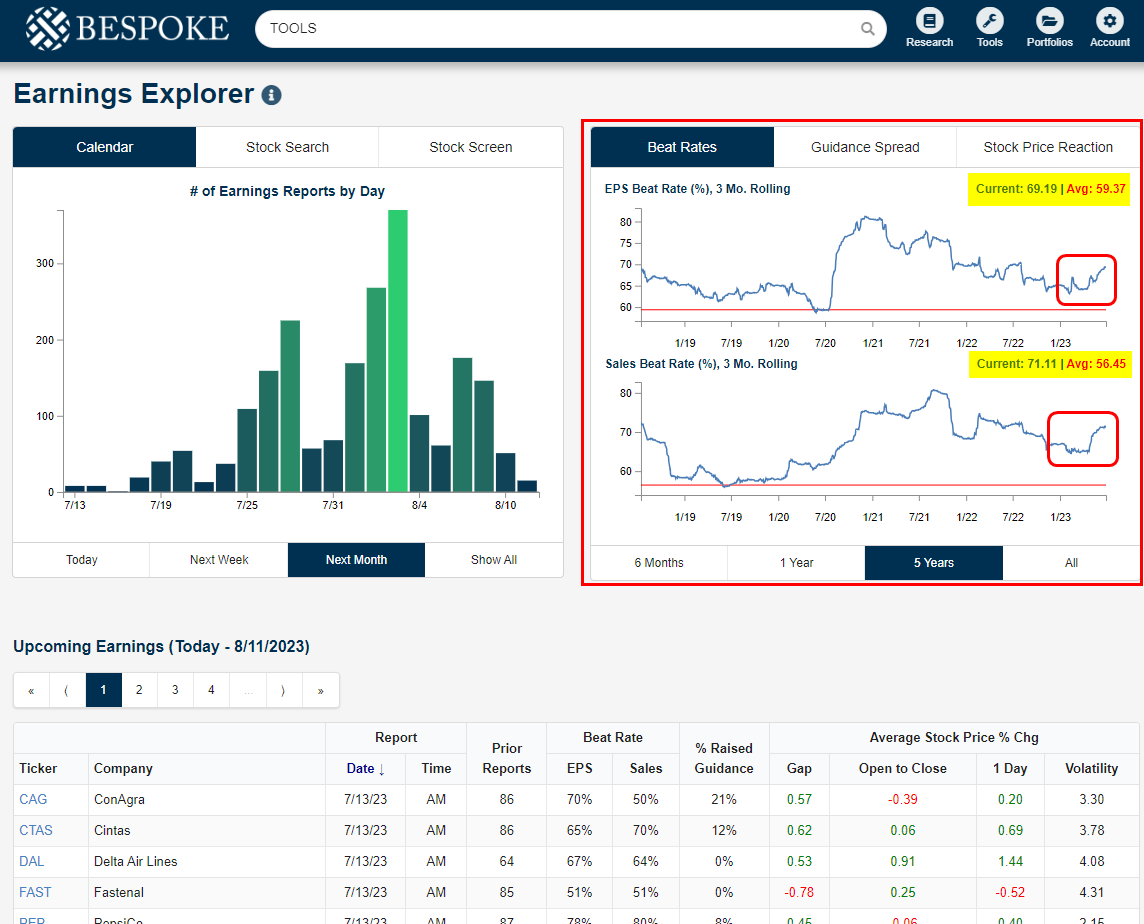Jump to the last page using the double-arrow icon

320,690
